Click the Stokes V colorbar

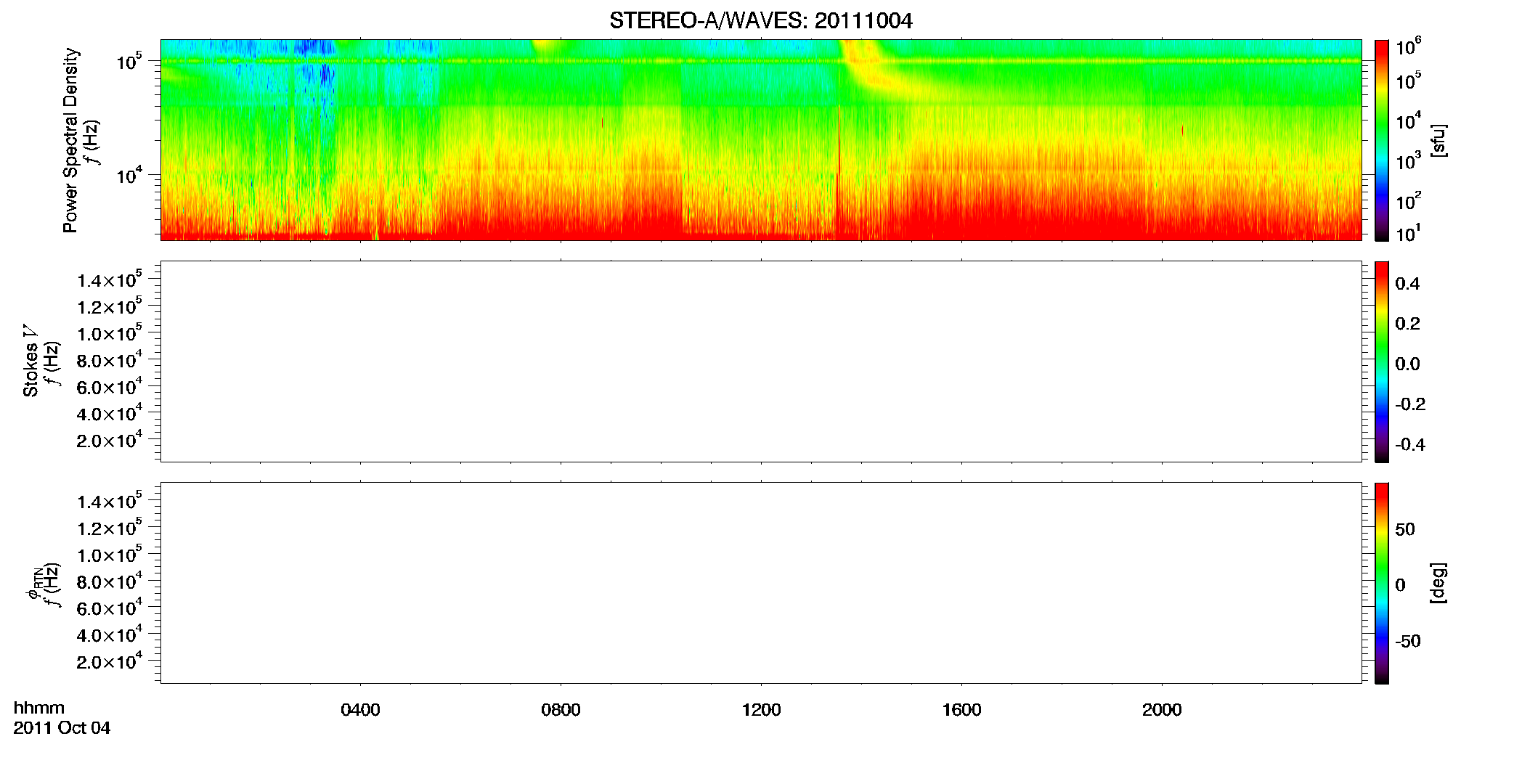pyautogui.click(x=1382, y=362)
